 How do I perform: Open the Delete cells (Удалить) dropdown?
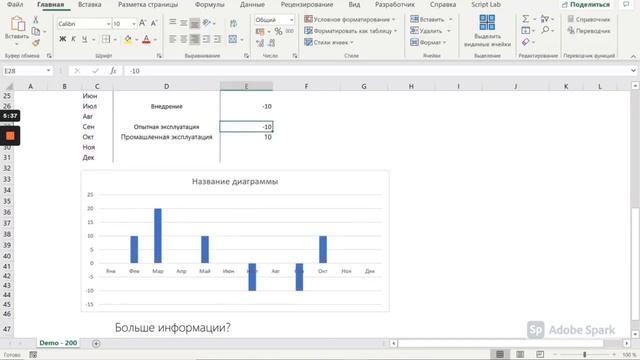[430, 31]
